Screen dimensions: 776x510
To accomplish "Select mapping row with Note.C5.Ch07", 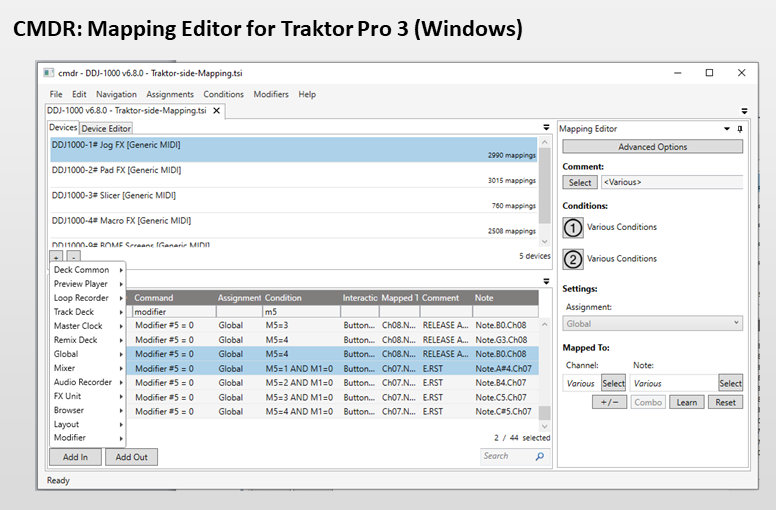I will click(x=332, y=397).
